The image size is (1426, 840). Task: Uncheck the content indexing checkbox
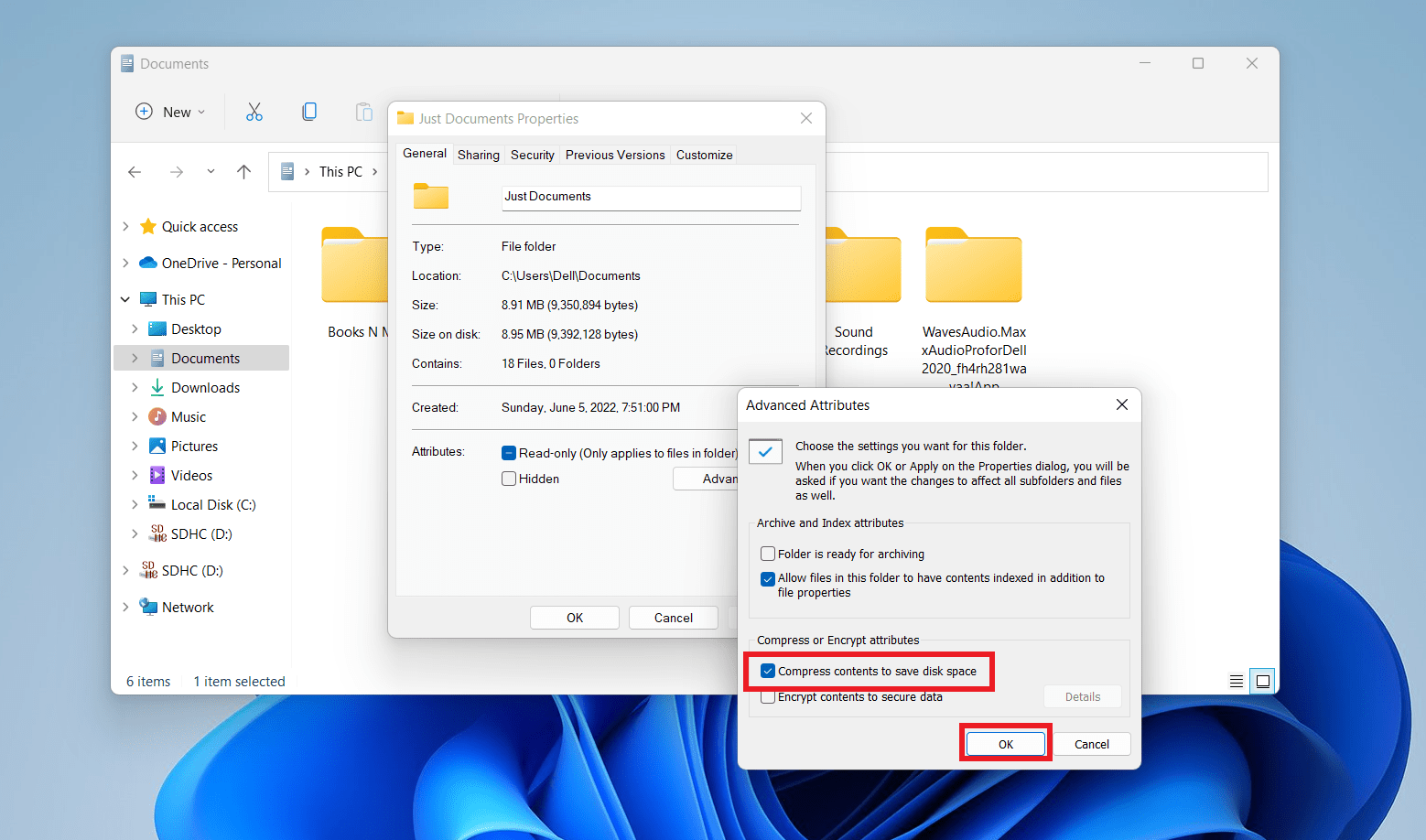[768, 578]
